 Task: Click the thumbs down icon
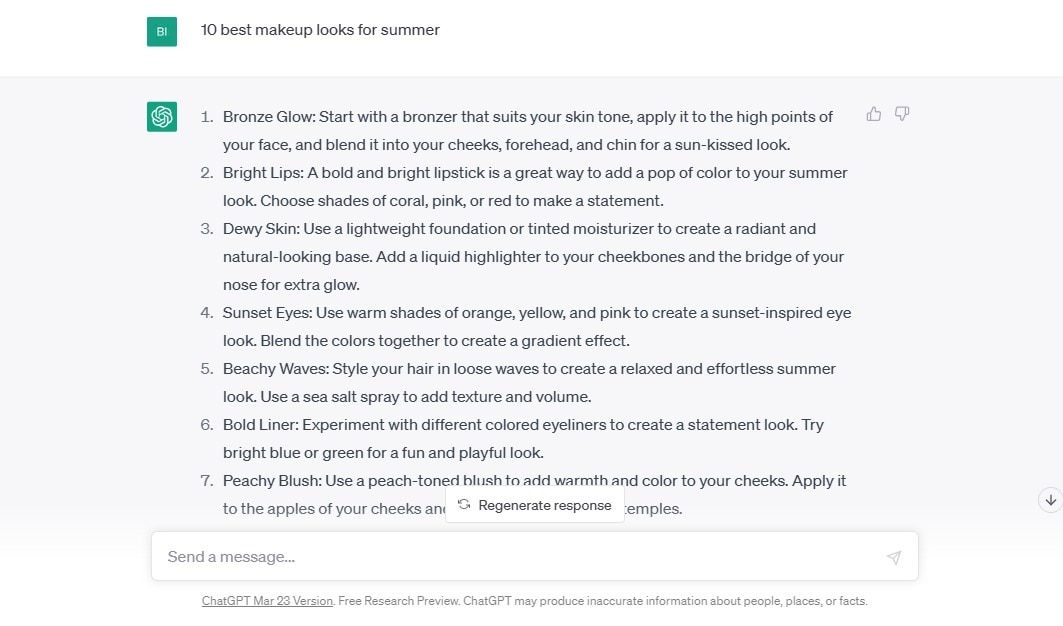click(x=902, y=114)
